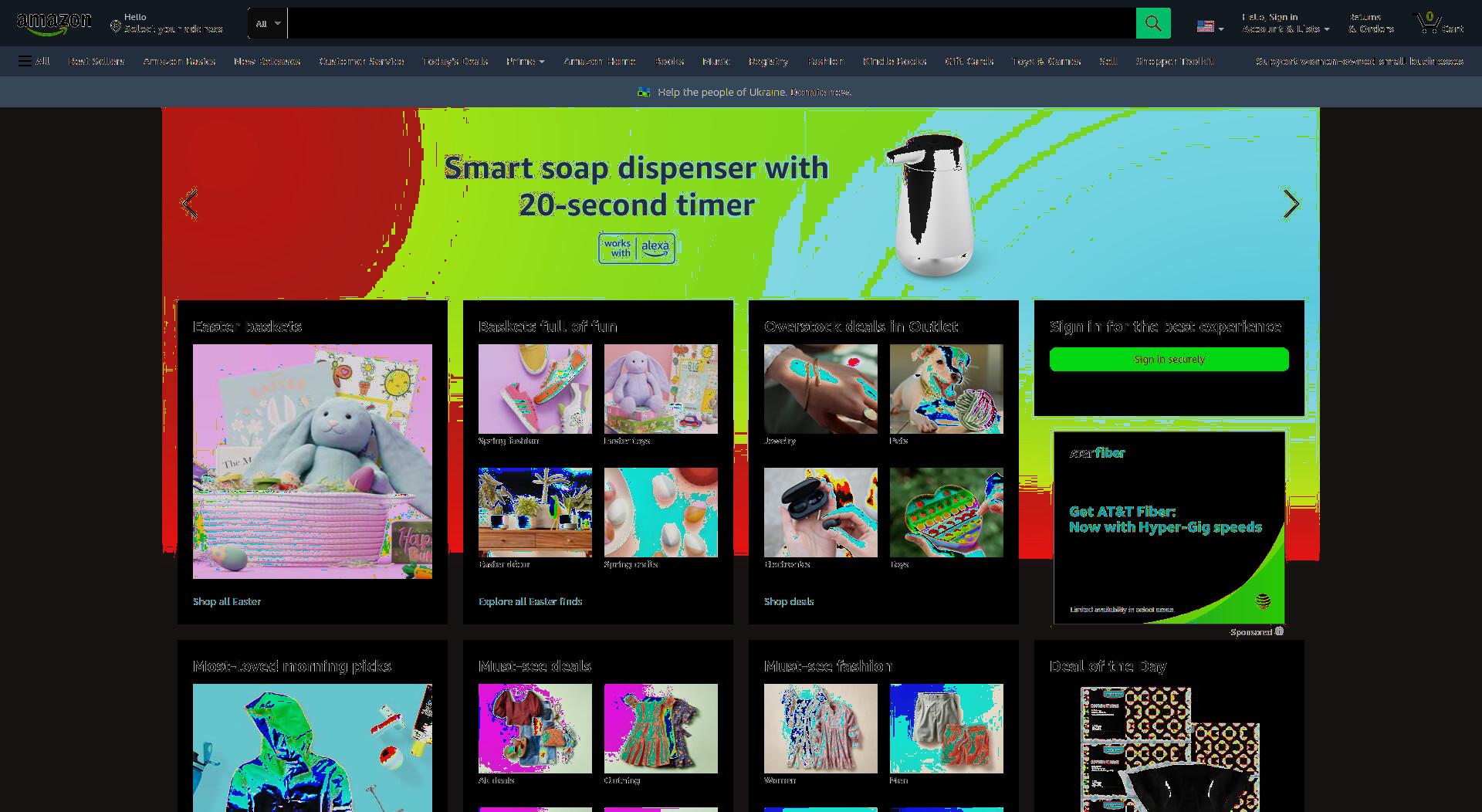Image resolution: width=1482 pixels, height=812 pixels.
Task: Open Pets dog thumbnail in Outlet card
Action: [946, 389]
